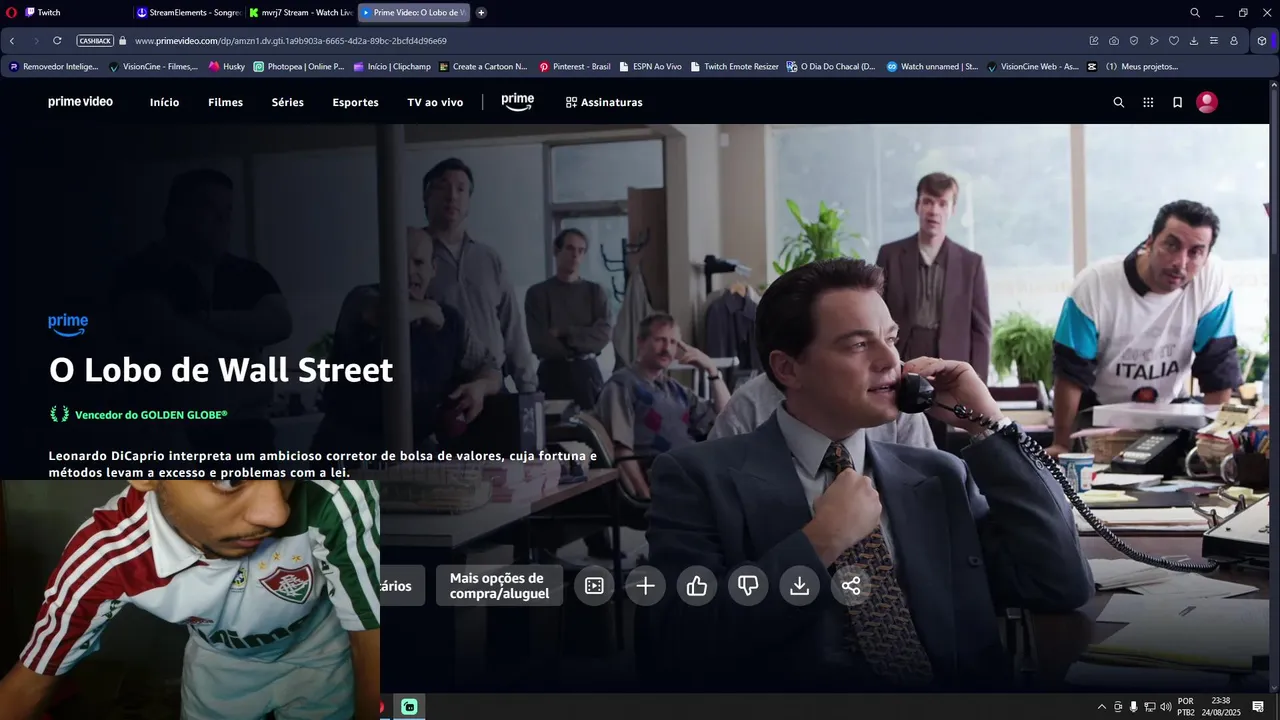Open the Séries menu
Viewport: 1280px width, 720px height.
click(x=287, y=102)
